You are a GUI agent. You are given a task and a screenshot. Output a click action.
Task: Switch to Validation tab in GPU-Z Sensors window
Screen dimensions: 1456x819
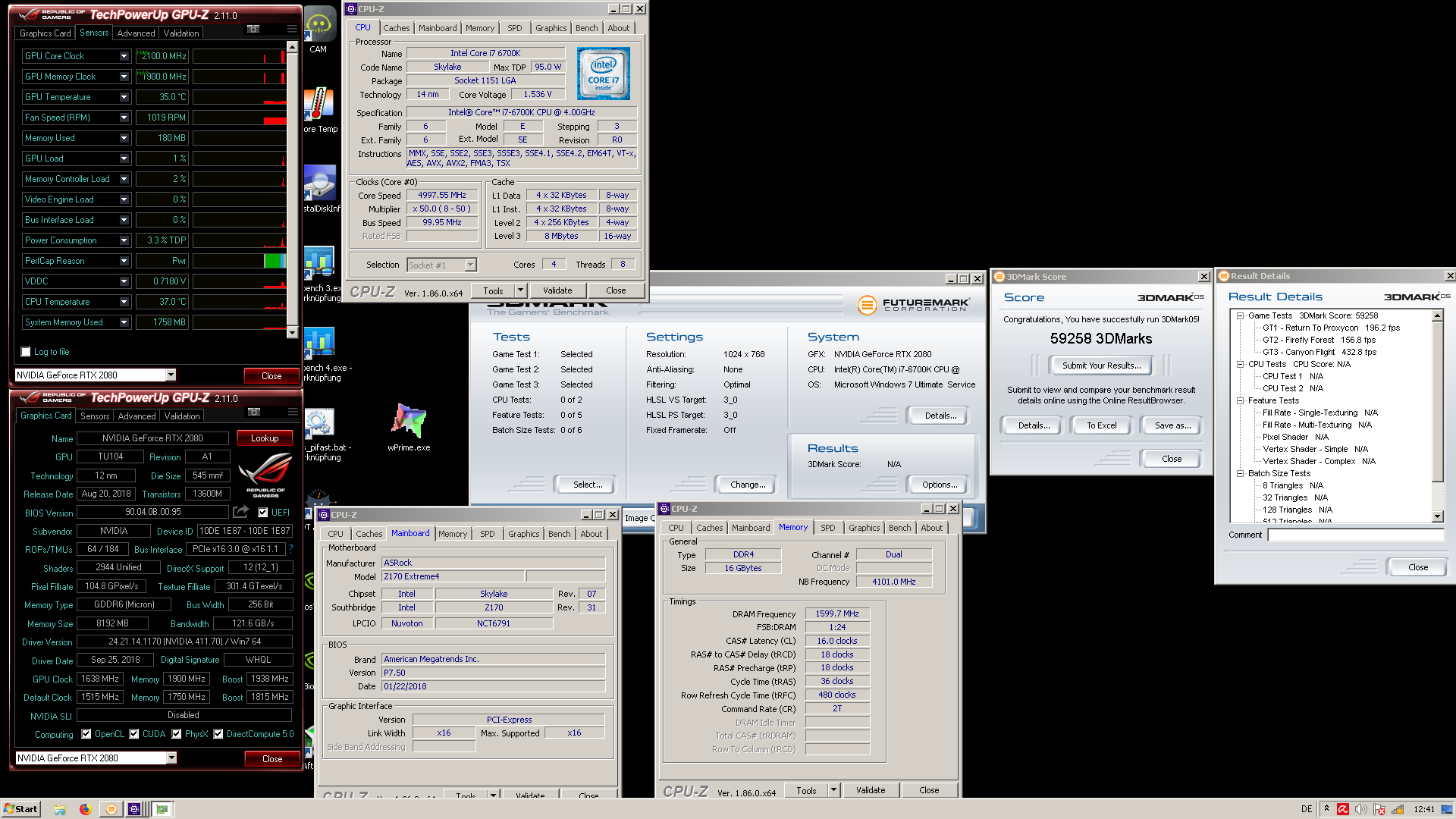[181, 33]
